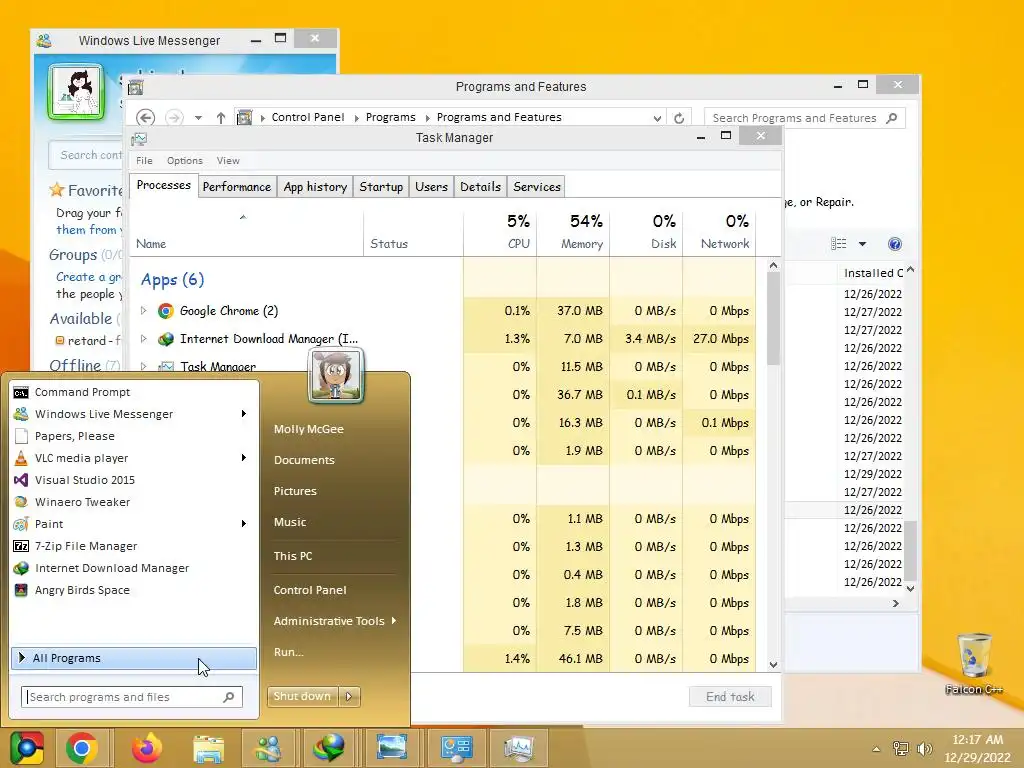Click Up arrow in Programs and Features
The image size is (1024, 768).
pos(221,118)
